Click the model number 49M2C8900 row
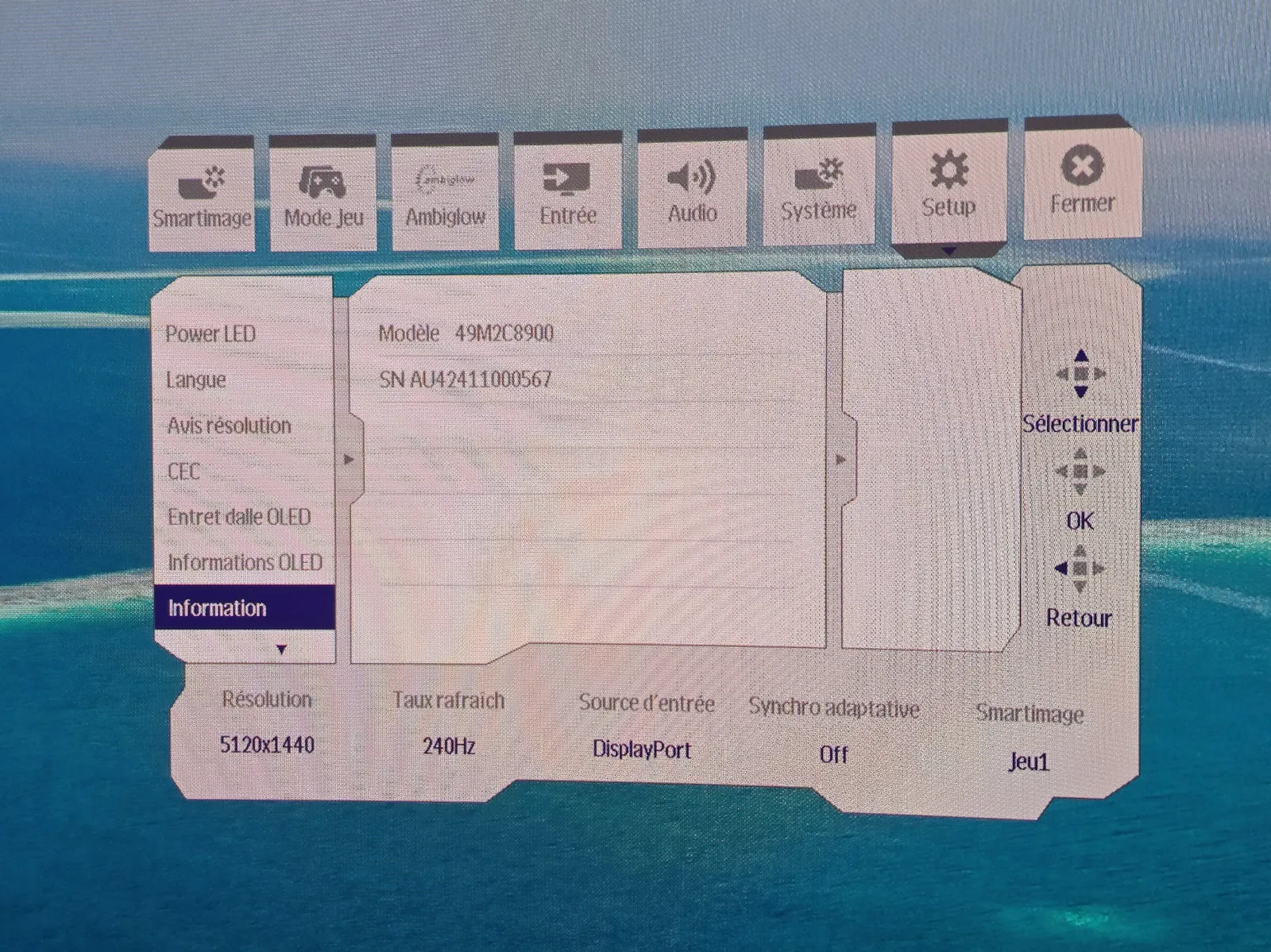The width and height of the screenshot is (1271, 952). point(466,333)
